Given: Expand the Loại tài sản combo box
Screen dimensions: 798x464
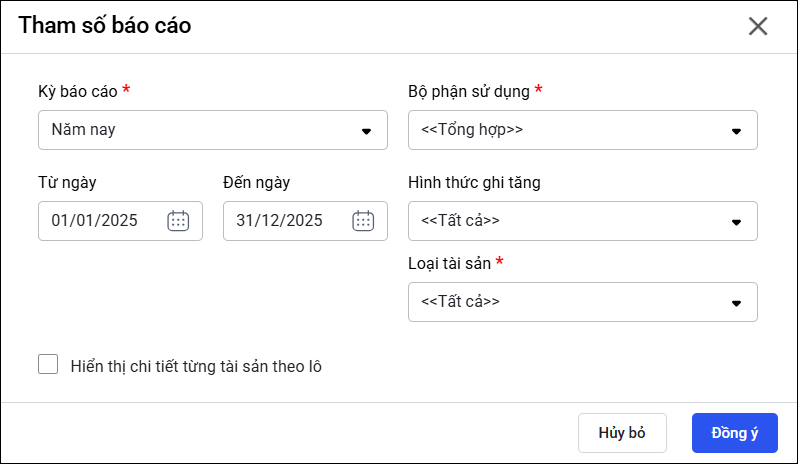Looking at the screenshot, I should coord(570,302).
